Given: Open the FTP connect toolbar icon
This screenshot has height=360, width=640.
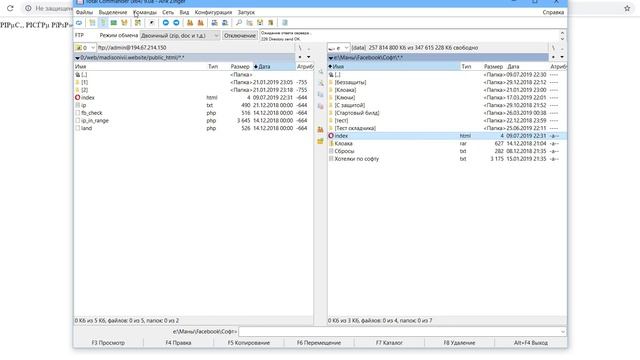Looking at the screenshot, I should tap(214, 23).
